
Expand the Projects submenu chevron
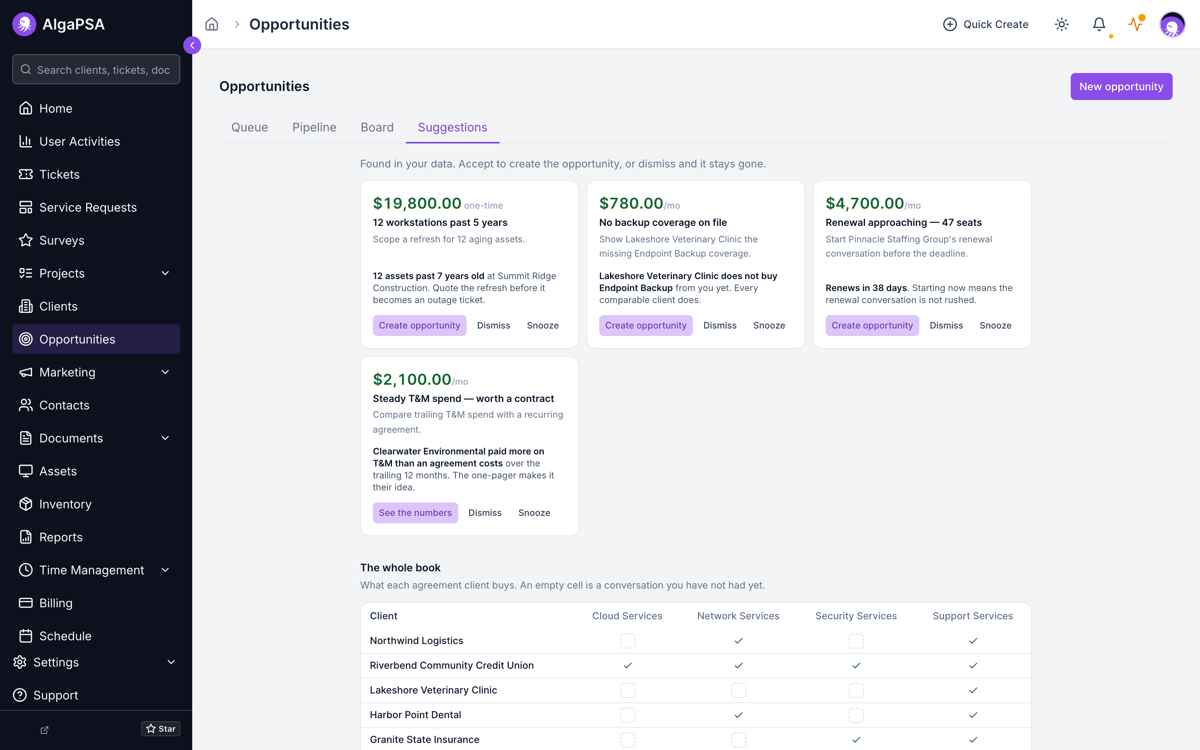coord(165,273)
